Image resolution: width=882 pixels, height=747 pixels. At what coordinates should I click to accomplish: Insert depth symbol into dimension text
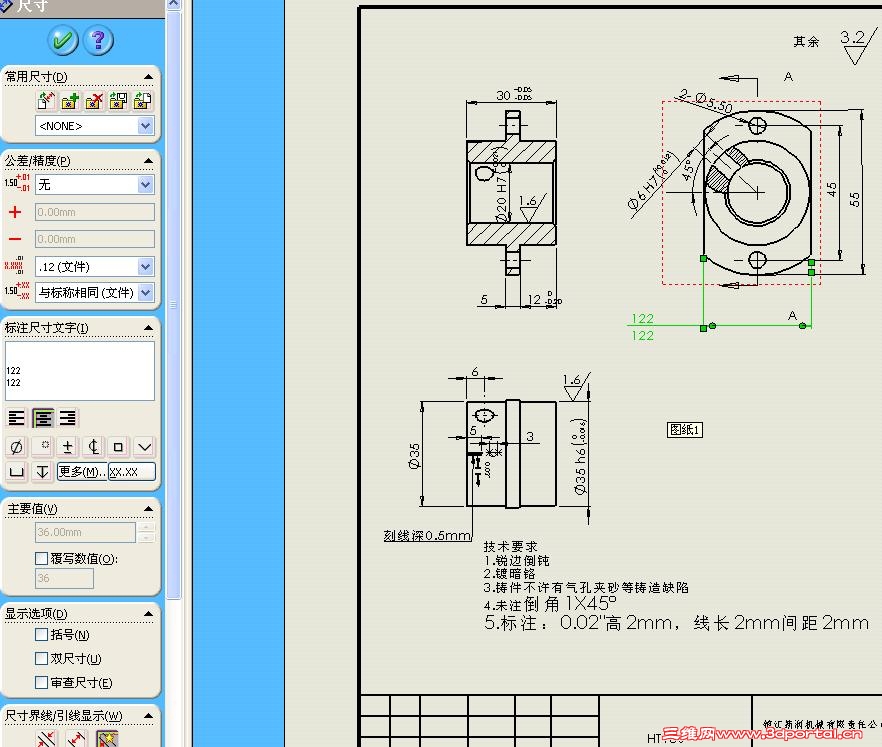coord(43,471)
